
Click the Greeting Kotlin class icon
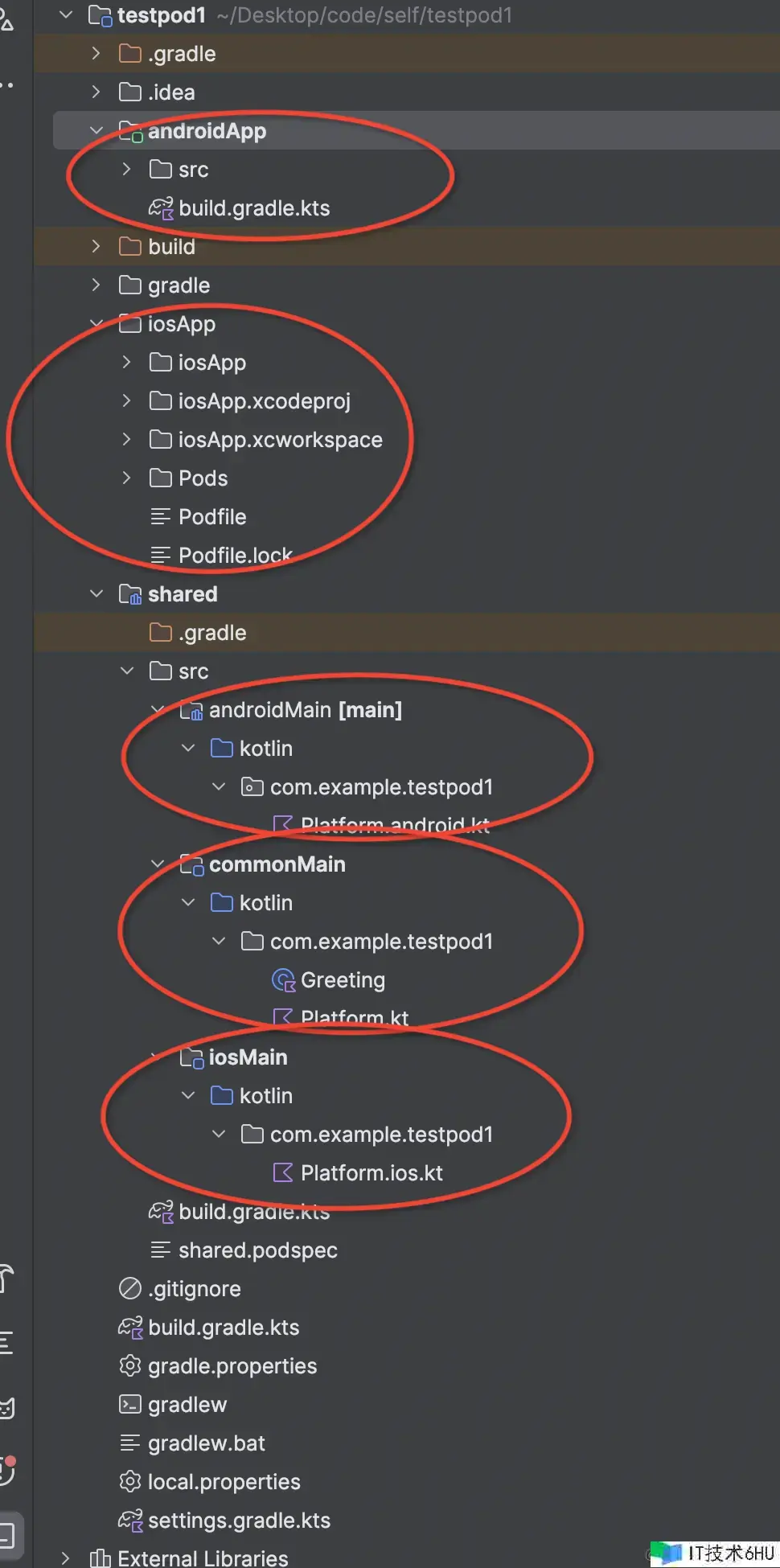pyautogui.click(x=283, y=980)
